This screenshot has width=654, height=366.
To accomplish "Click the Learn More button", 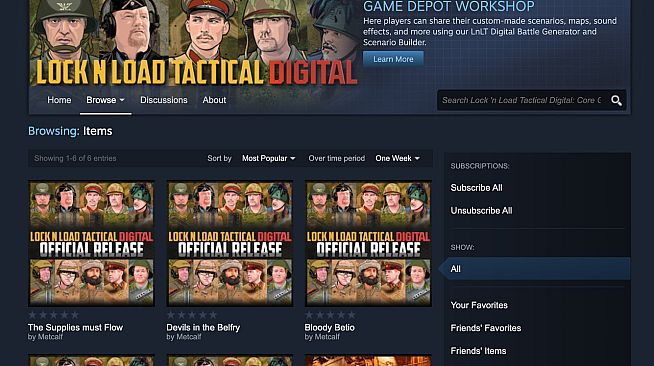I will pos(393,59).
